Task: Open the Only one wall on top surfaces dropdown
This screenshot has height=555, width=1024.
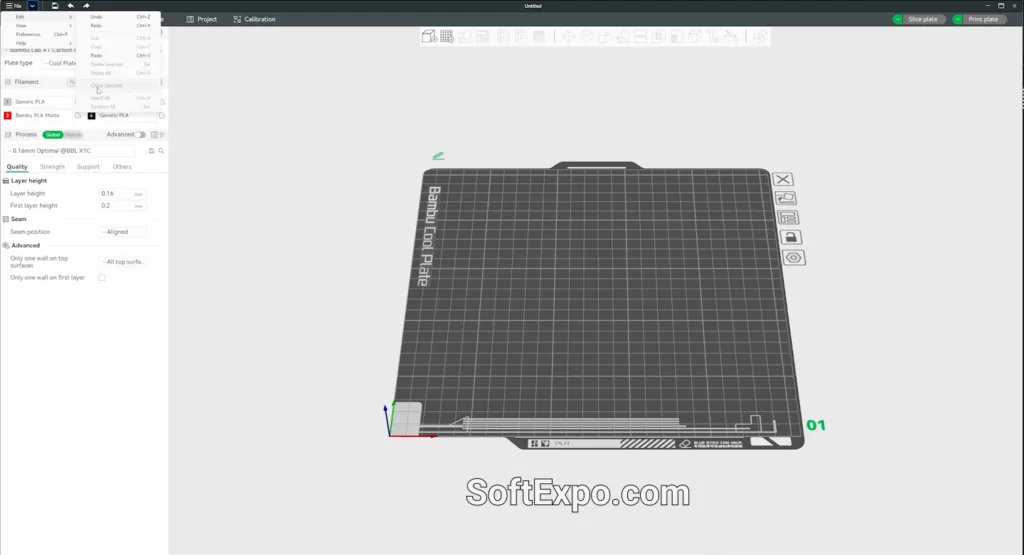Action: coord(123,262)
